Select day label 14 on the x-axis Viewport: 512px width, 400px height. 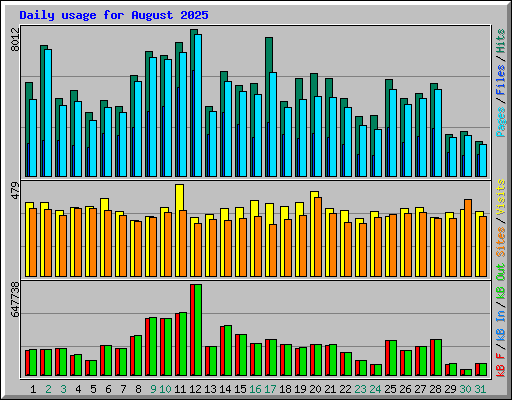click(x=225, y=389)
